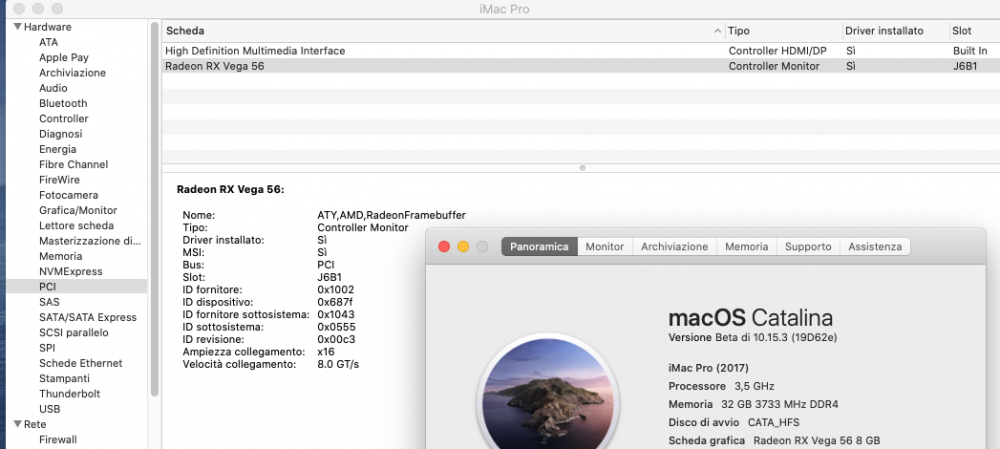This screenshot has width=1000, height=449.
Task: Open the Archiviazione tab in About window
Action: pyautogui.click(x=674, y=246)
